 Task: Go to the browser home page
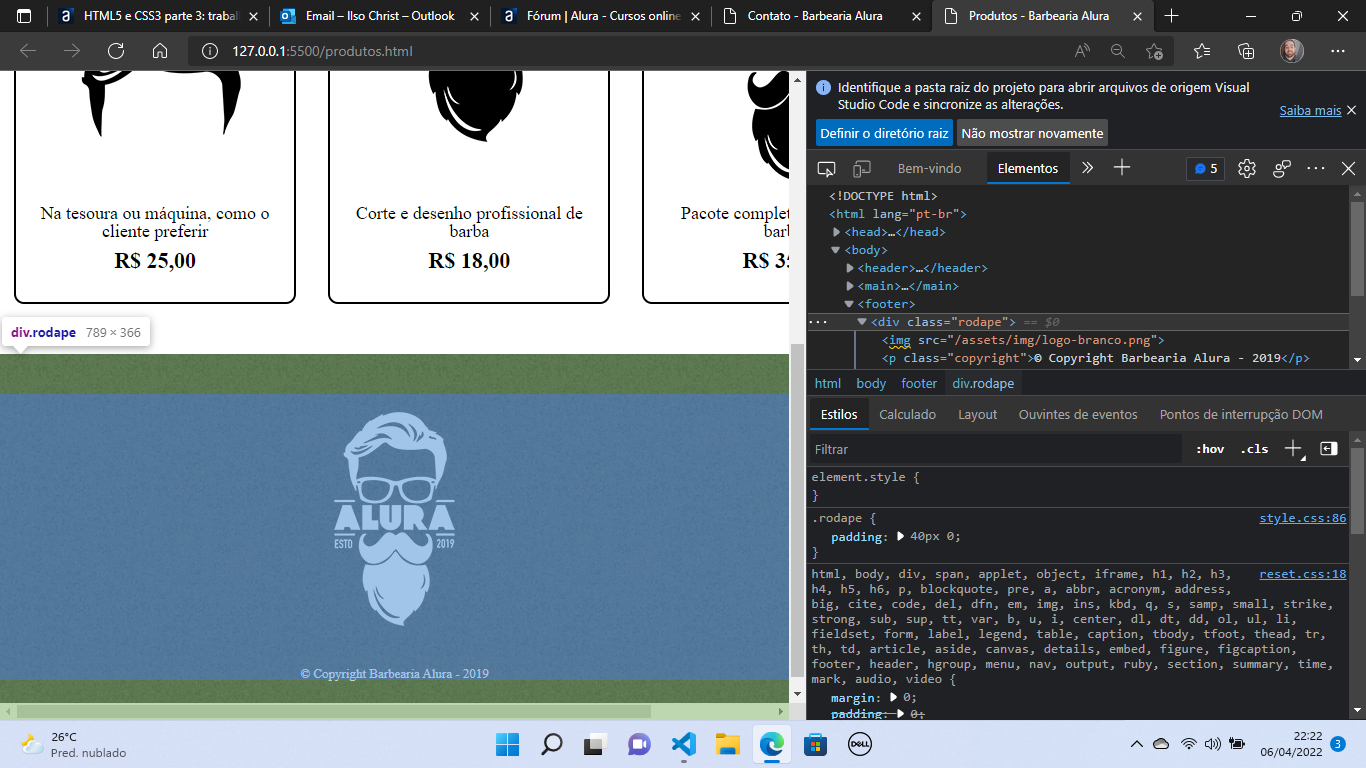(x=160, y=51)
